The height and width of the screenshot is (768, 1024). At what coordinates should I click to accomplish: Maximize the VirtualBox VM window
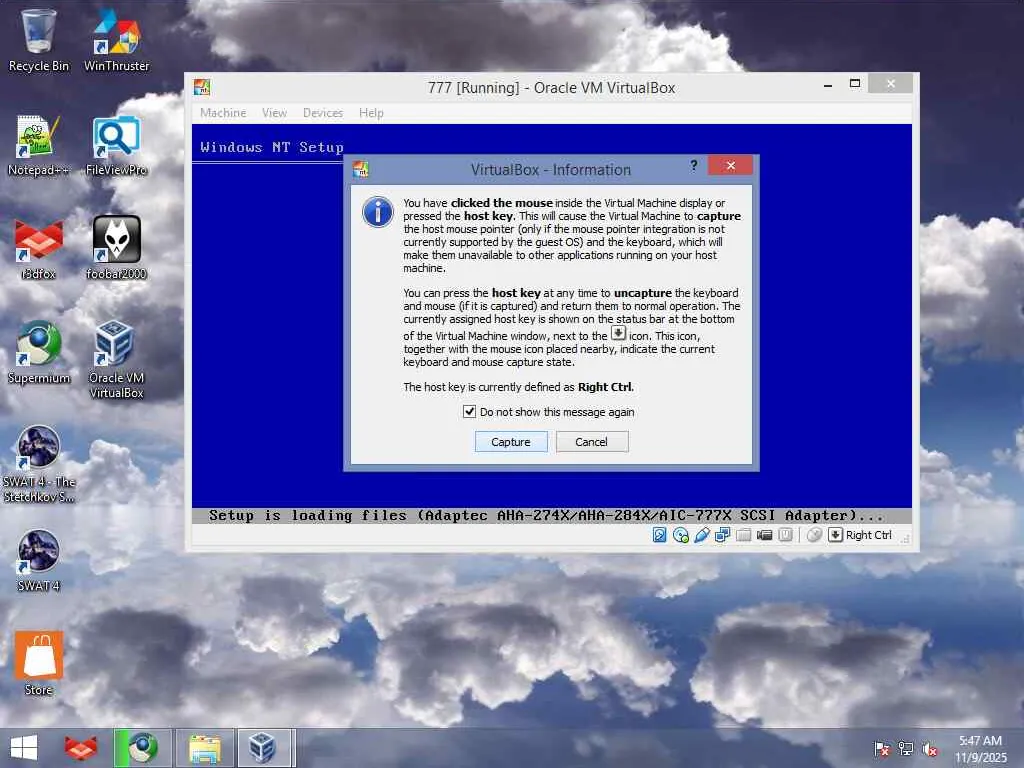[x=854, y=84]
